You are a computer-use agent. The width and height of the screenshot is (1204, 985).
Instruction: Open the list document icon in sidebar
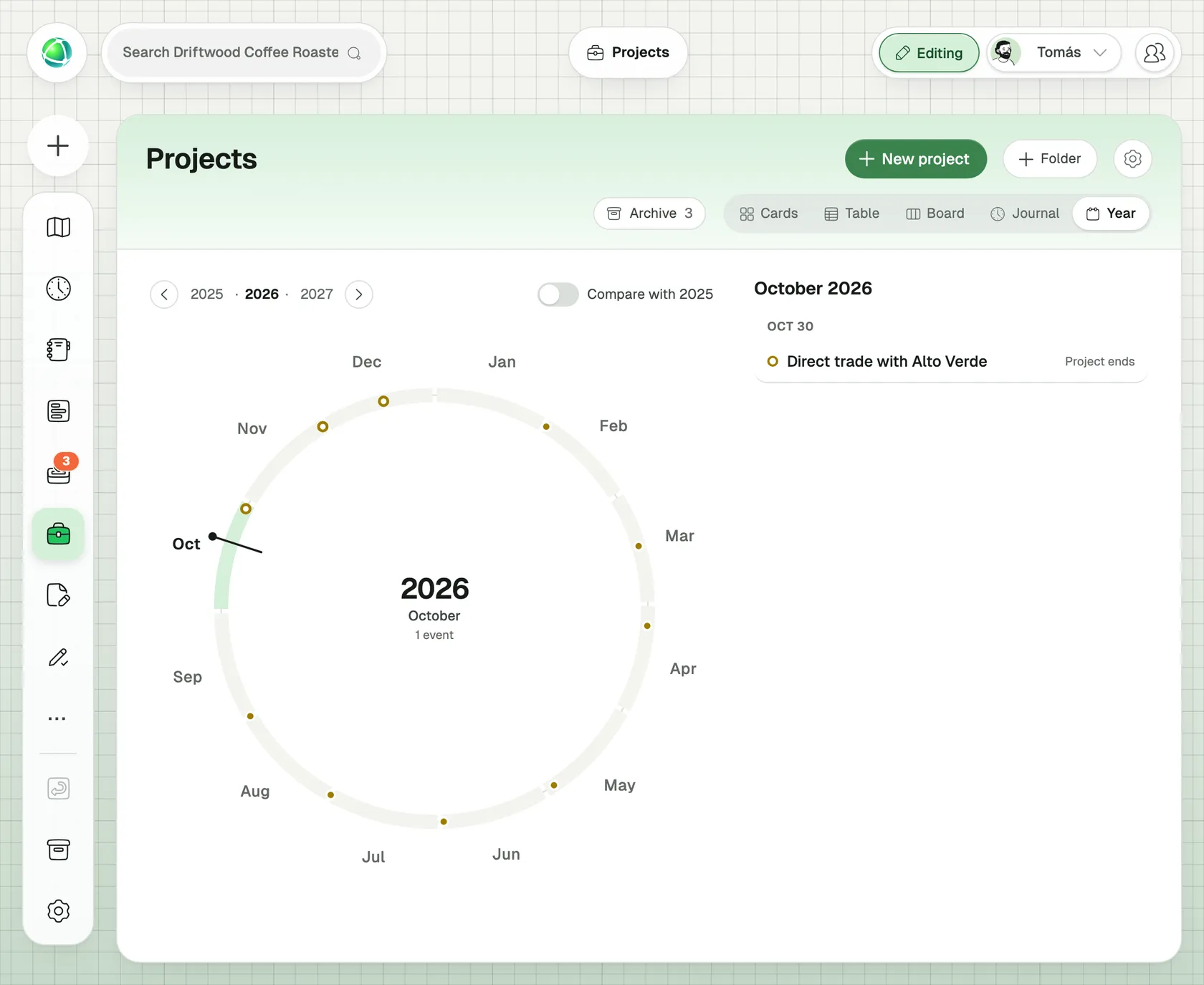(x=58, y=411)
